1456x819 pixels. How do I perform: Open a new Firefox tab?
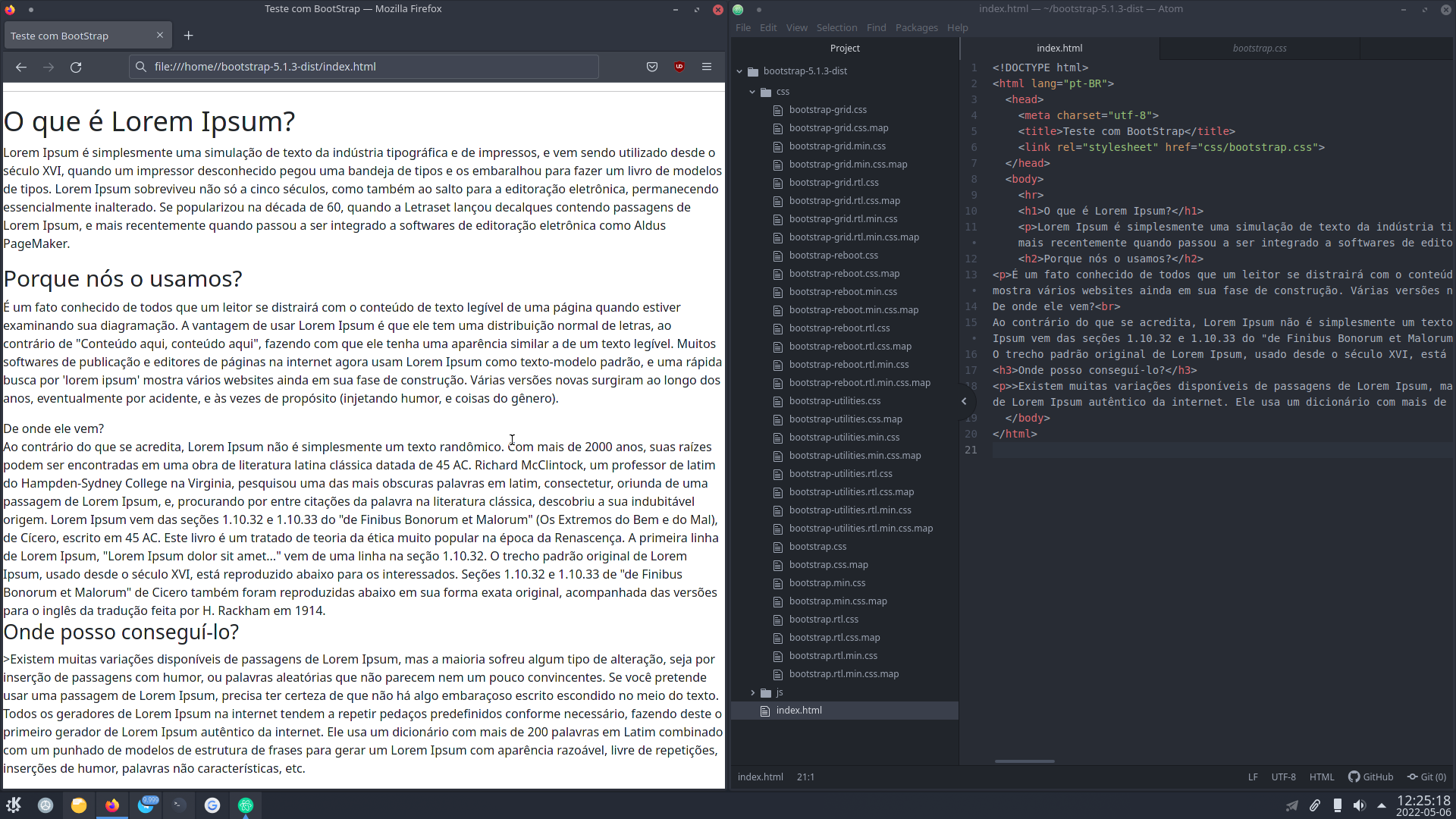(189, 36)
